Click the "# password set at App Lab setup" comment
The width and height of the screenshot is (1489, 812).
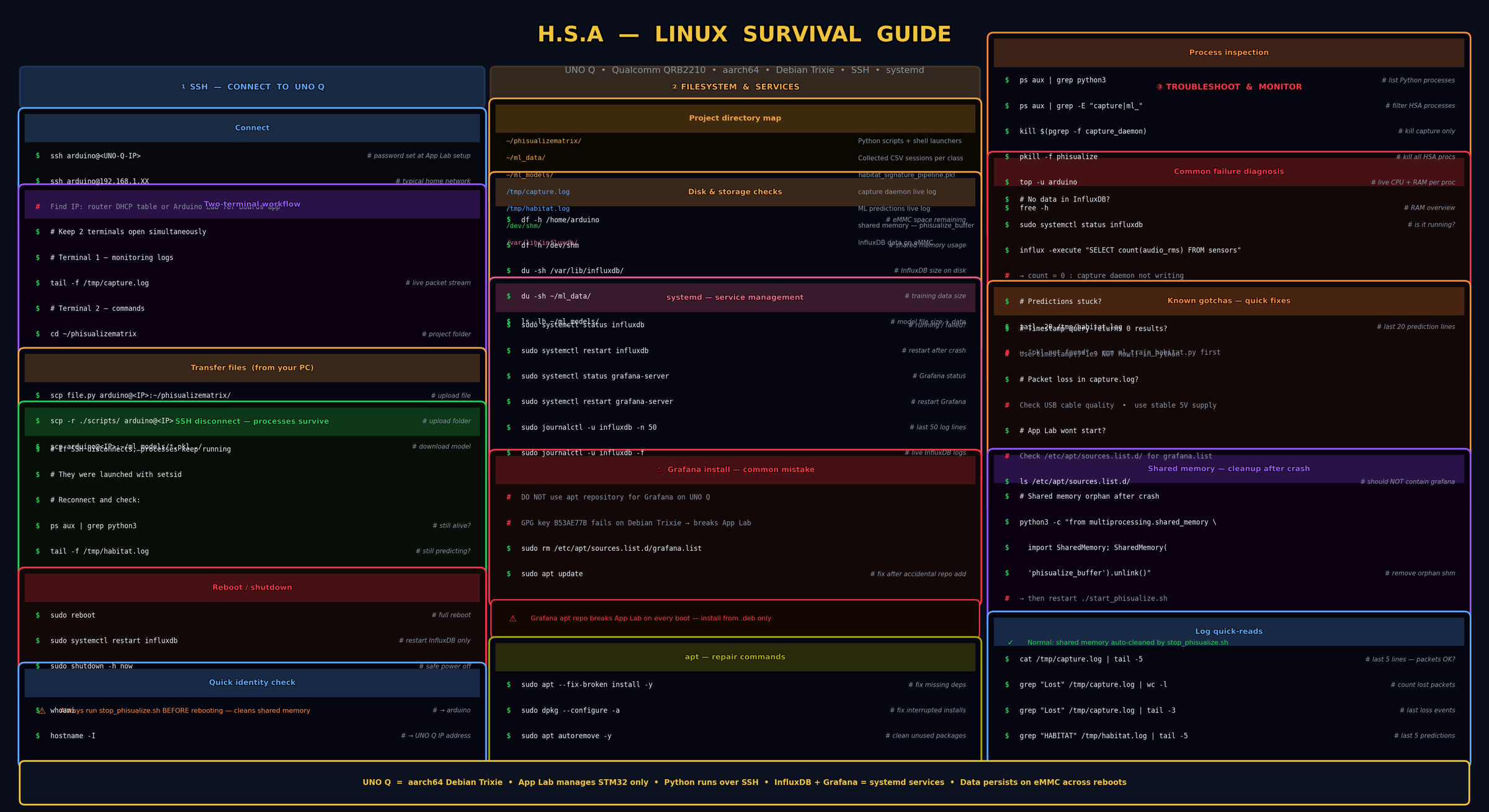tap(419, 156)
